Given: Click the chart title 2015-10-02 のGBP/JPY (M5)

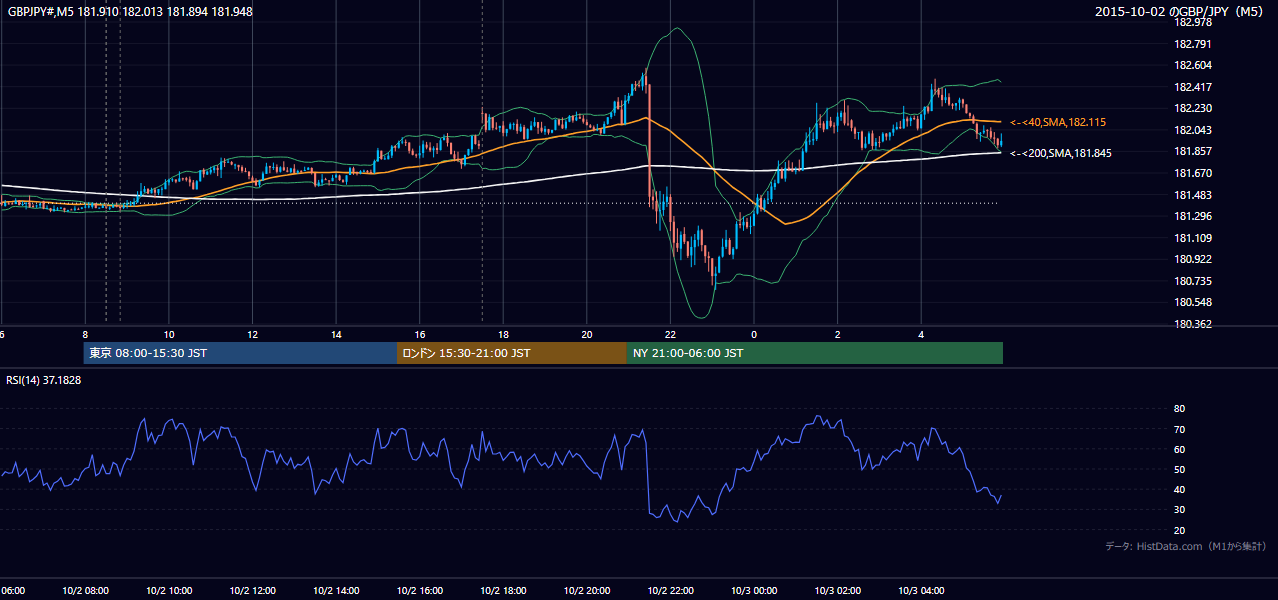Looking at the screenshot, I should [1181, 12].
